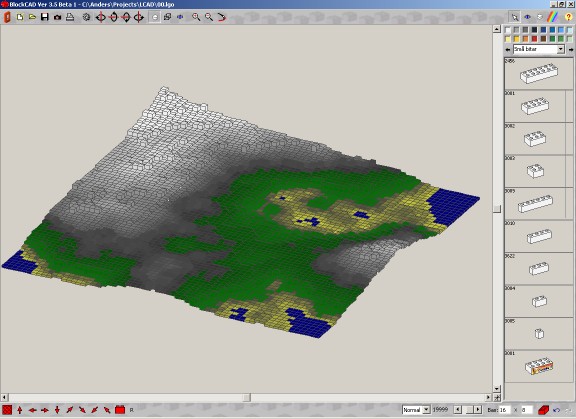The image size is (576, 419).
Task: Pick the pale yellow color swatch
Action: coord(508,39)
